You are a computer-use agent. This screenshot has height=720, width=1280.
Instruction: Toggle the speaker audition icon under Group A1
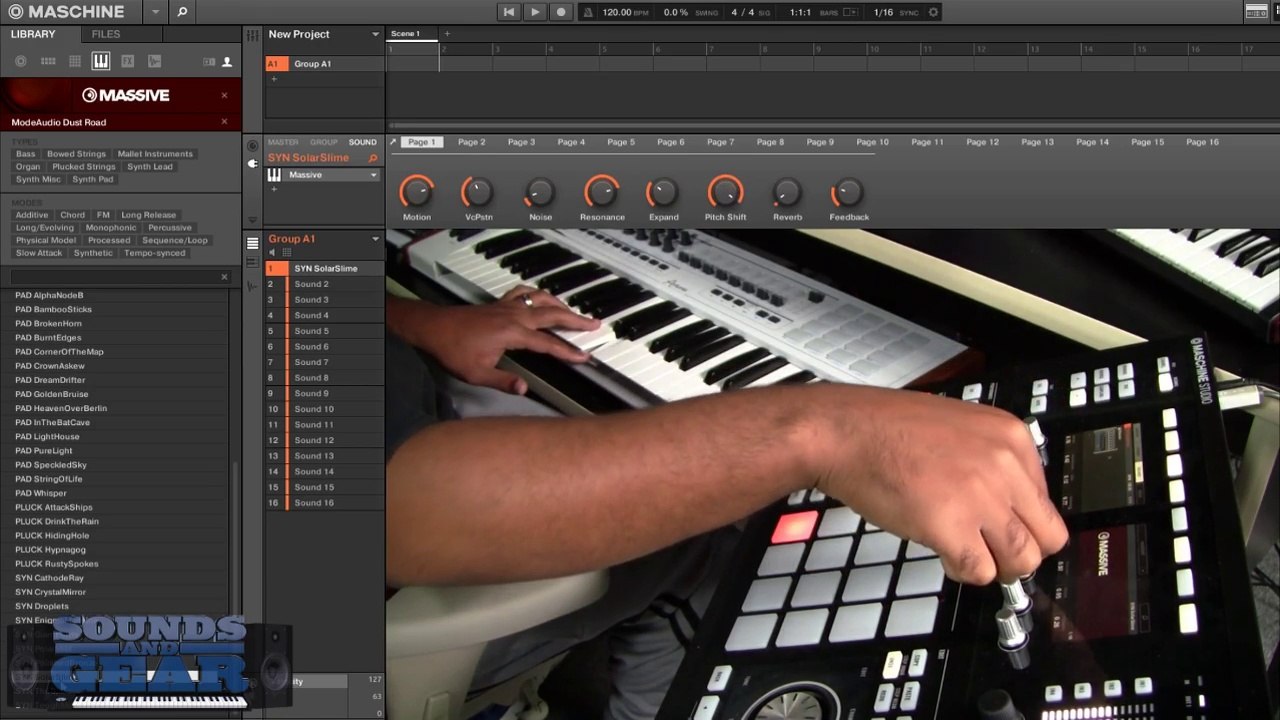click(x=273, y=253)
